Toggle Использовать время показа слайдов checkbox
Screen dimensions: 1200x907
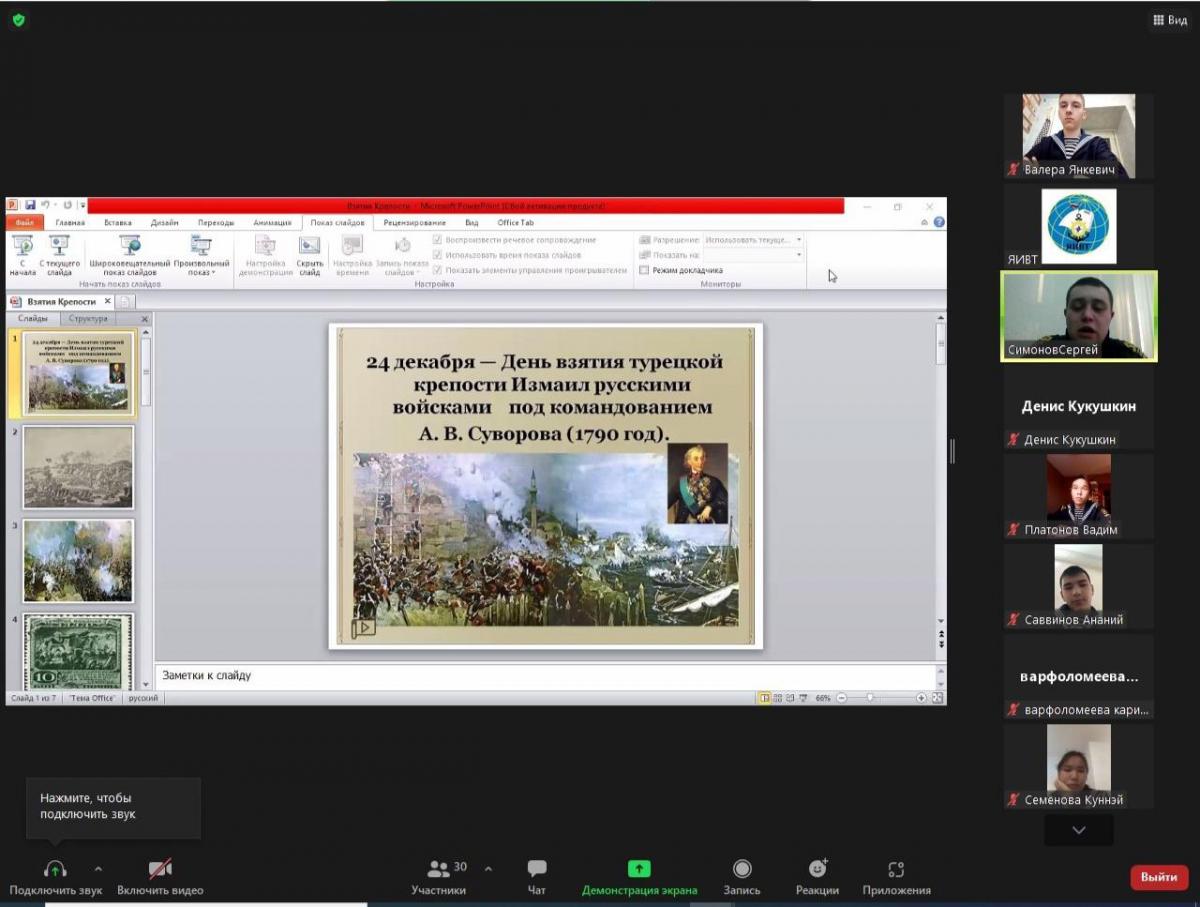438,255
